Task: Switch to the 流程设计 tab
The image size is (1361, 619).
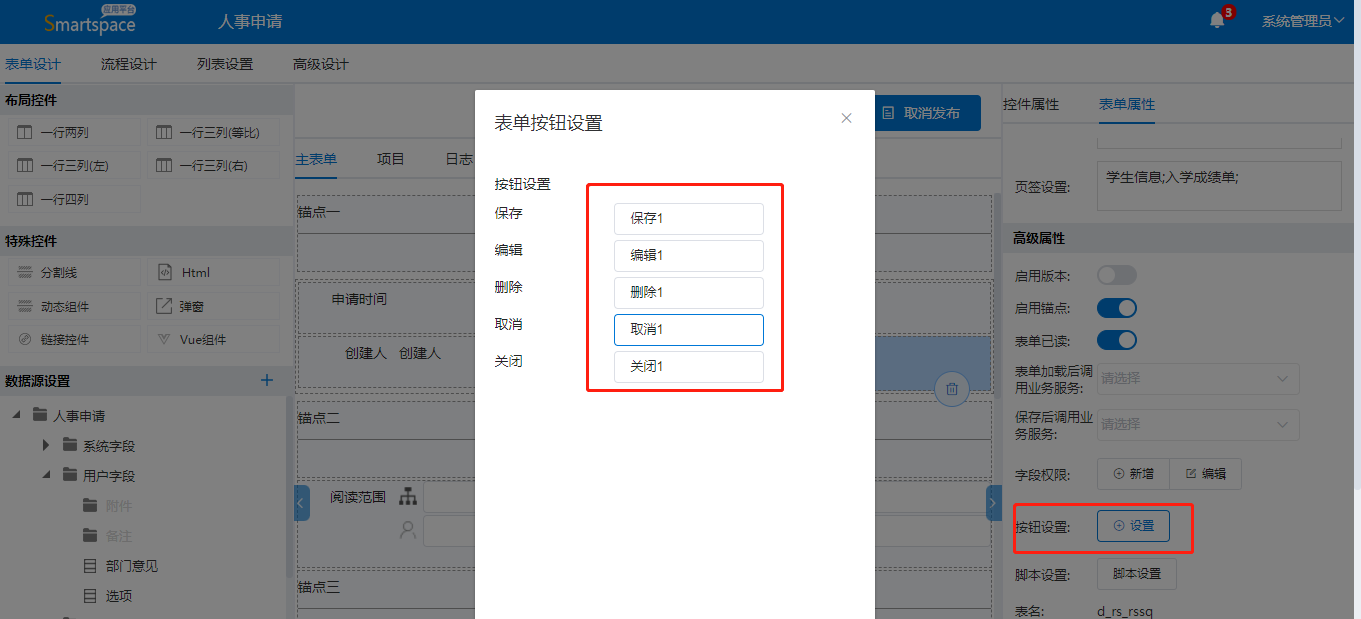Action: (129, 64)
